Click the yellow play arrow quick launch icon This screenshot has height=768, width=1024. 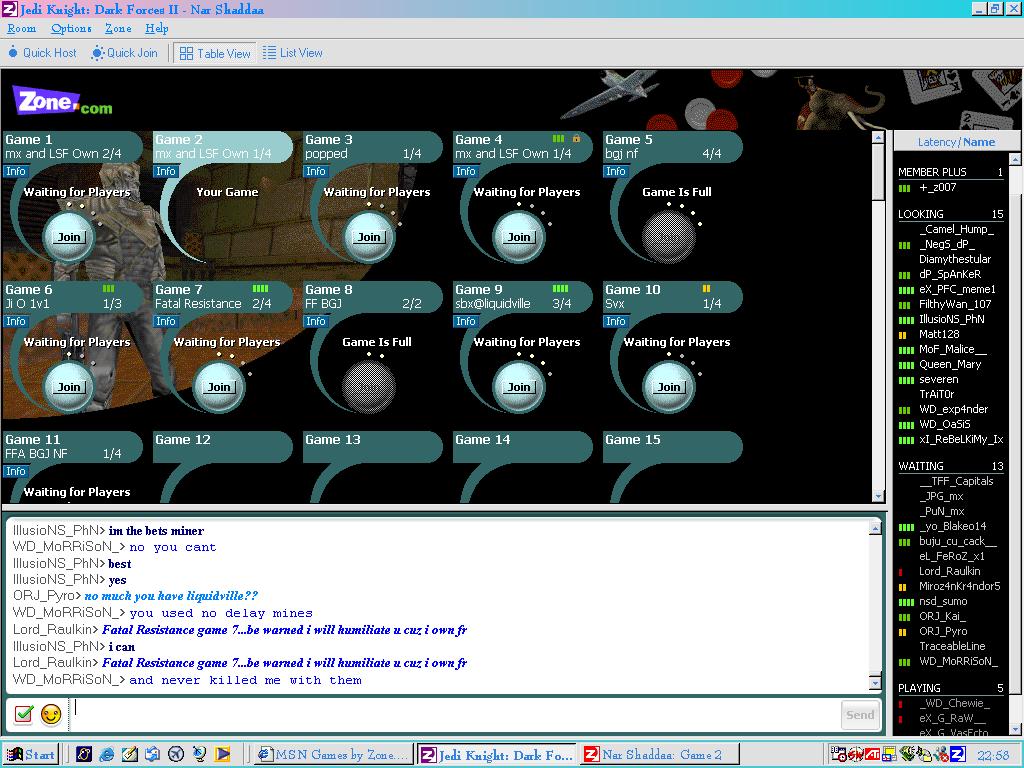[222, 754]
